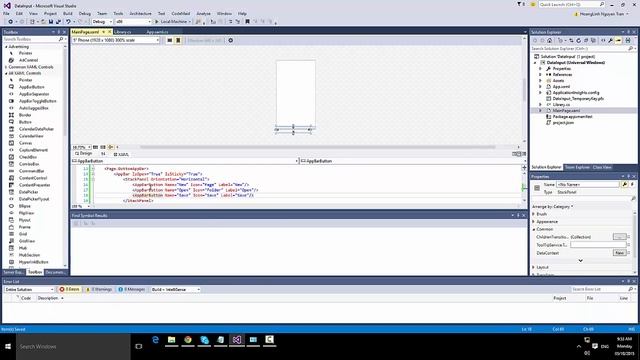Toggle the 0 Warnings filter
The height and width of the screenshot is (360, 640).
tap(98, 289)
